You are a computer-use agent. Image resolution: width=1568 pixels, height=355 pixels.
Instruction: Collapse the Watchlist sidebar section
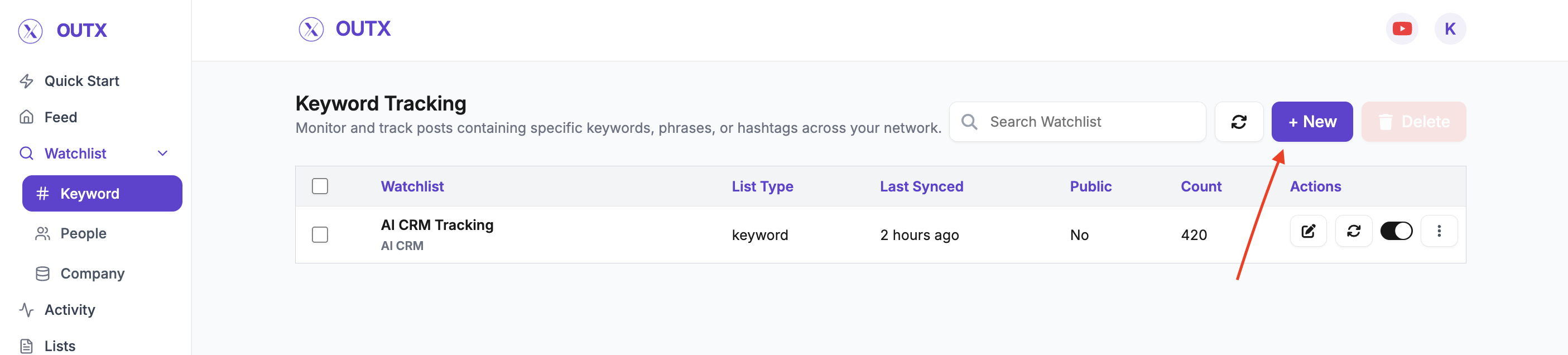(162, 153)
